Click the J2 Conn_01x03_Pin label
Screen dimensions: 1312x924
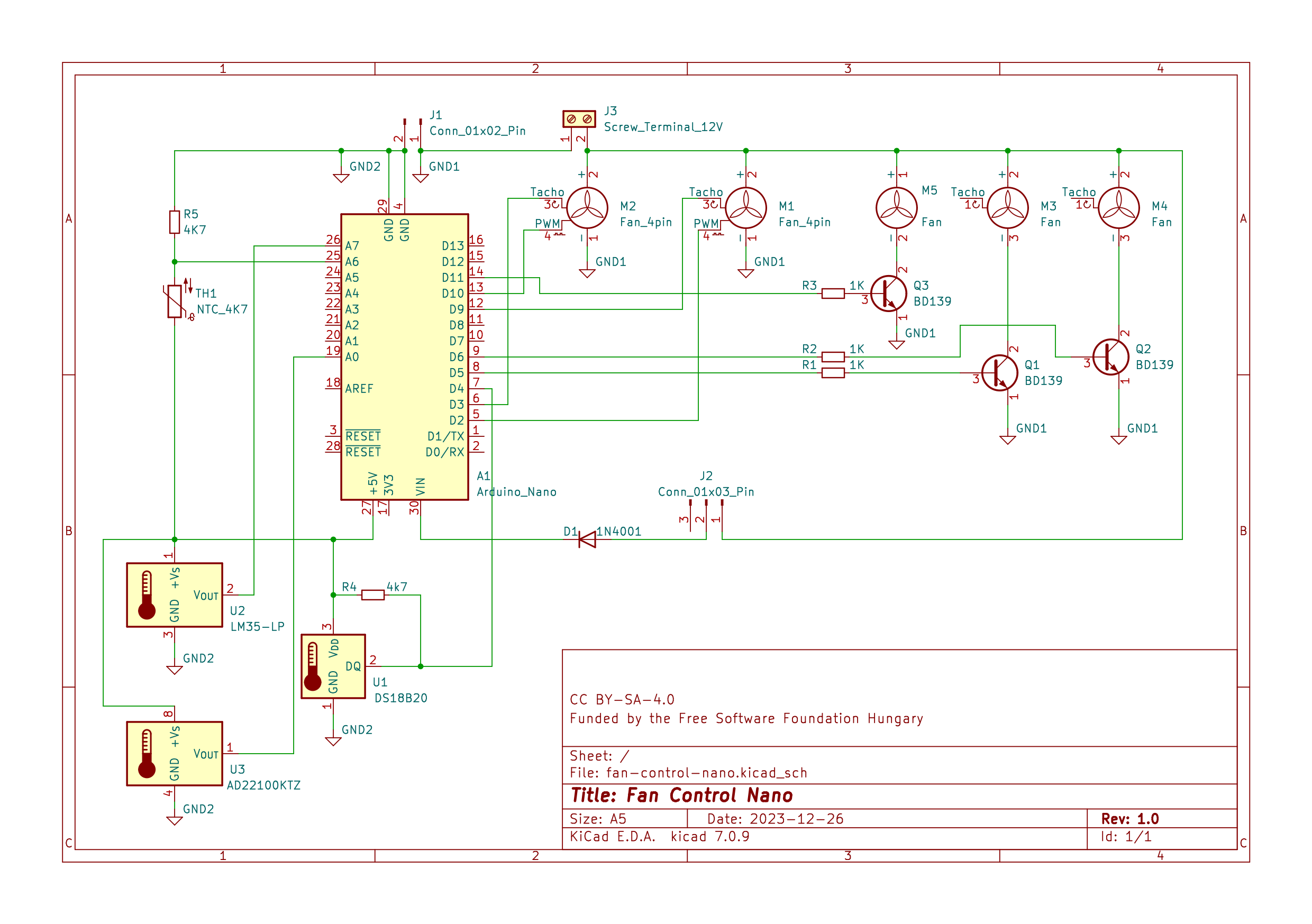click(706, 491)
